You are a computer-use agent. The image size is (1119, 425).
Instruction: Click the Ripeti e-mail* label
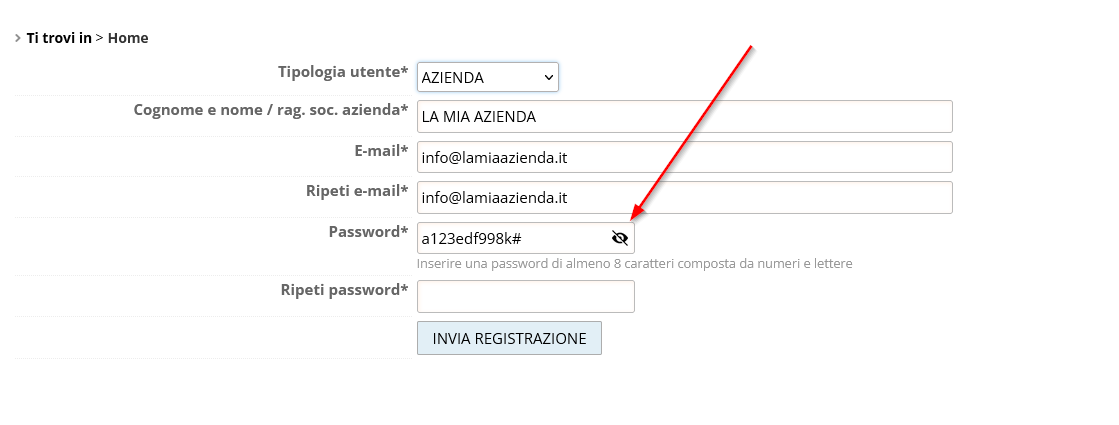(357, 191)
